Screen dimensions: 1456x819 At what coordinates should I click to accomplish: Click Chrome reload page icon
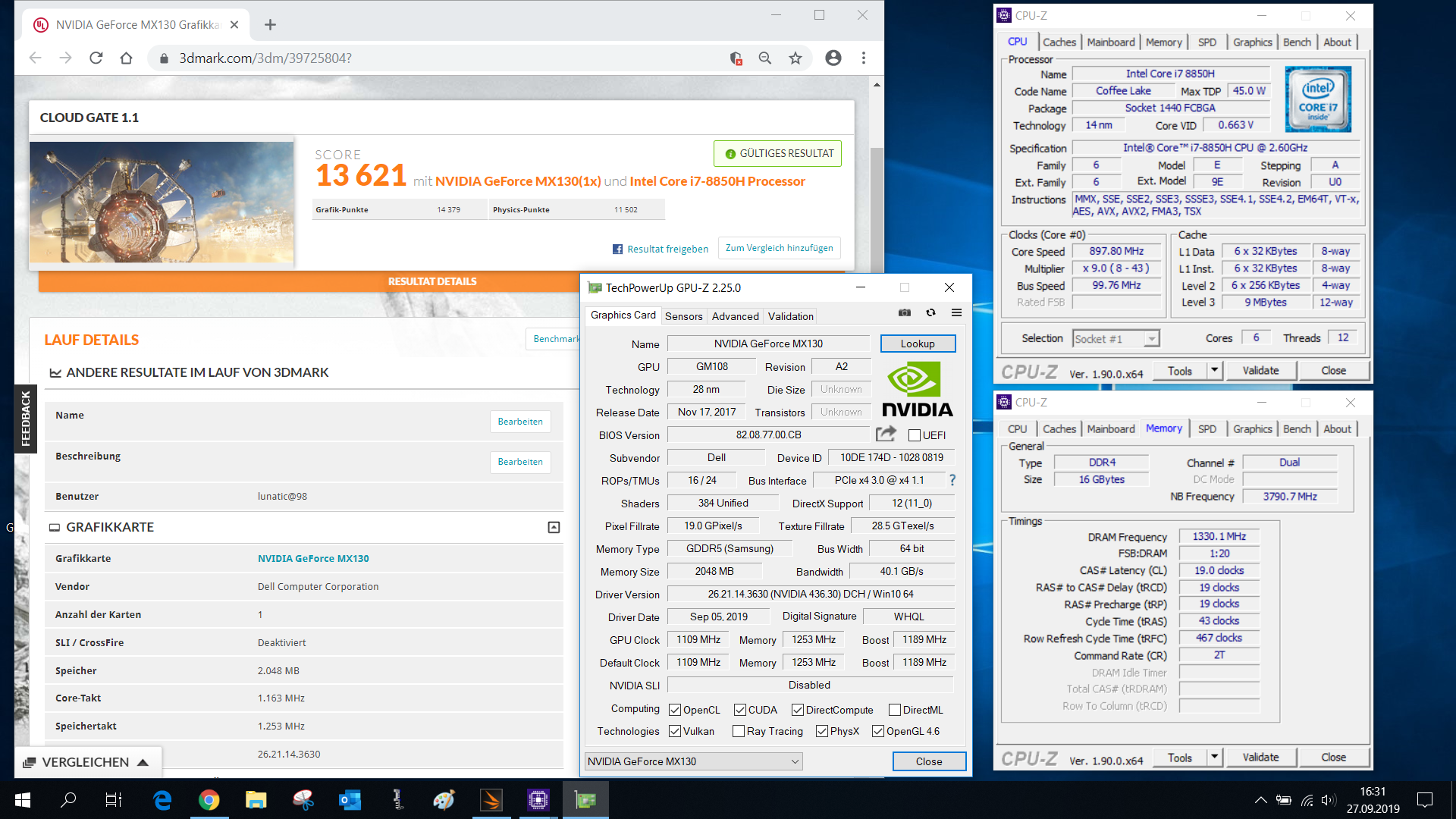pyautogui.click(x=96, y=58)
